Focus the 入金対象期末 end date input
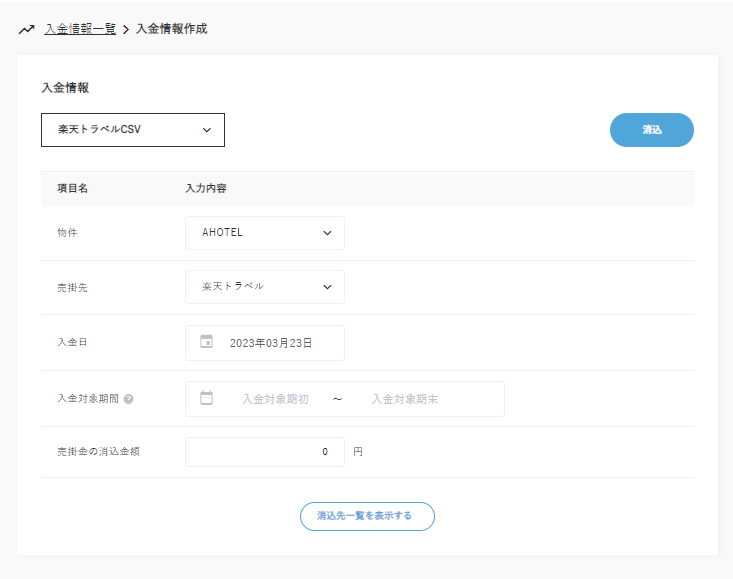 (404, 399)
